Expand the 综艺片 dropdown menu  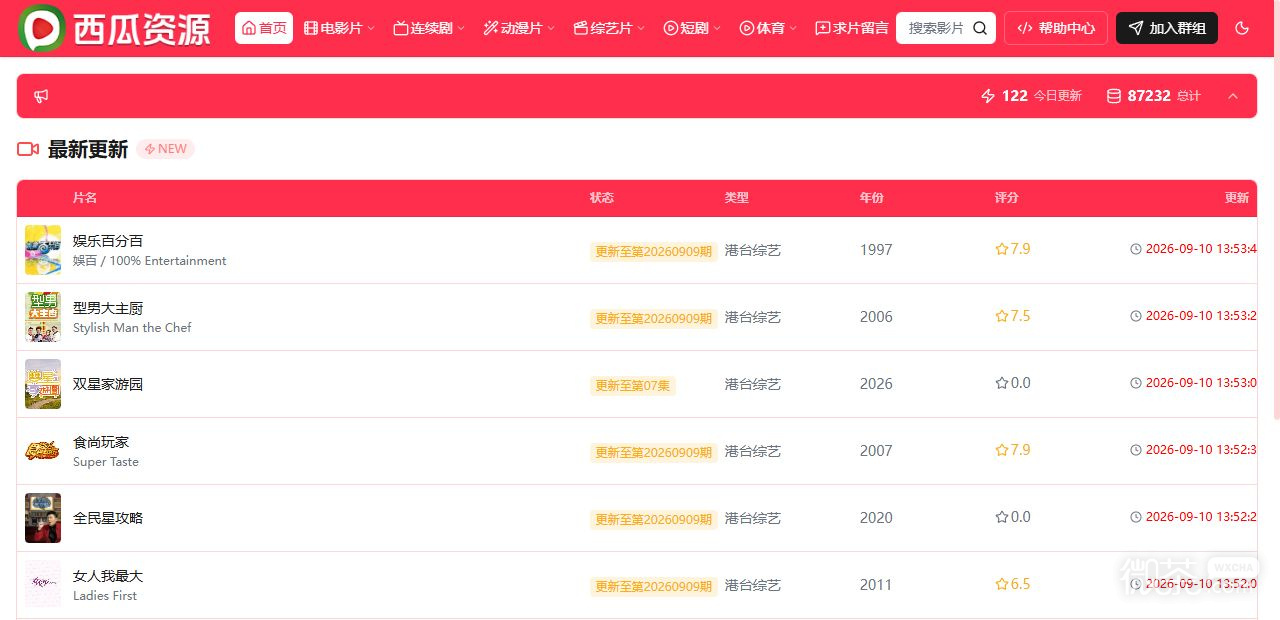[x=609, y=28]
